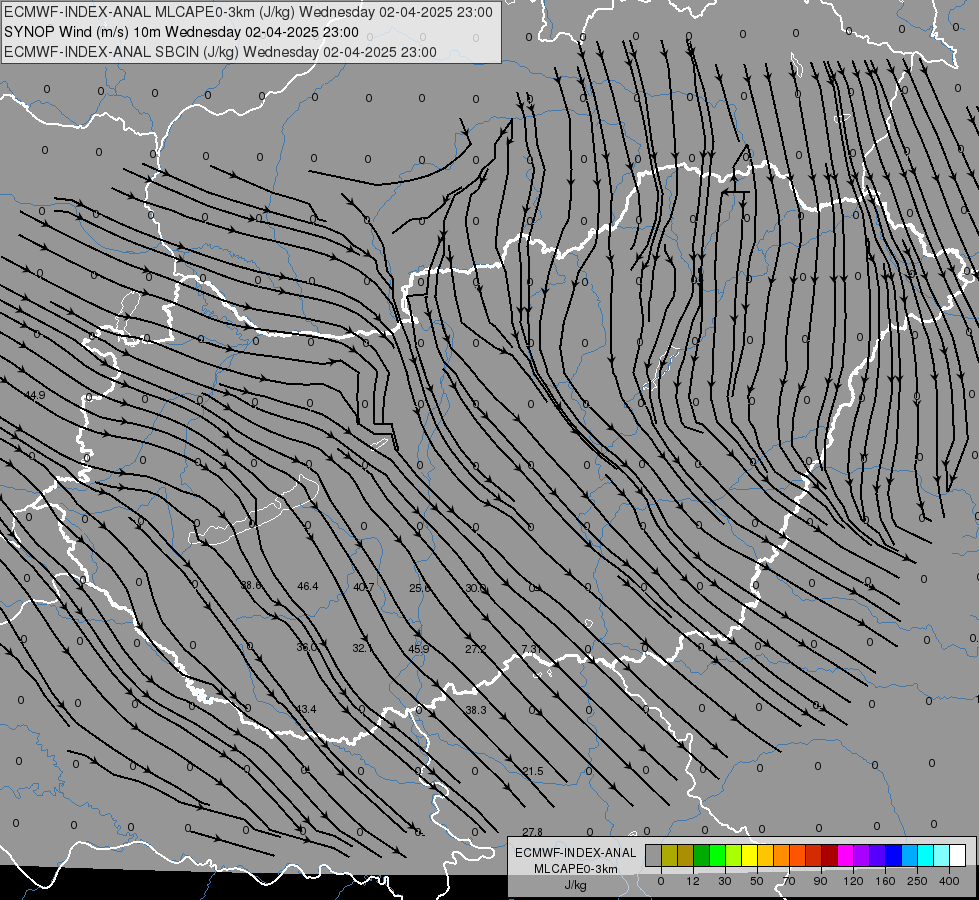Screen dimensions: 979x900
Task: Click the white legend swatch
Action: (958, 855)
